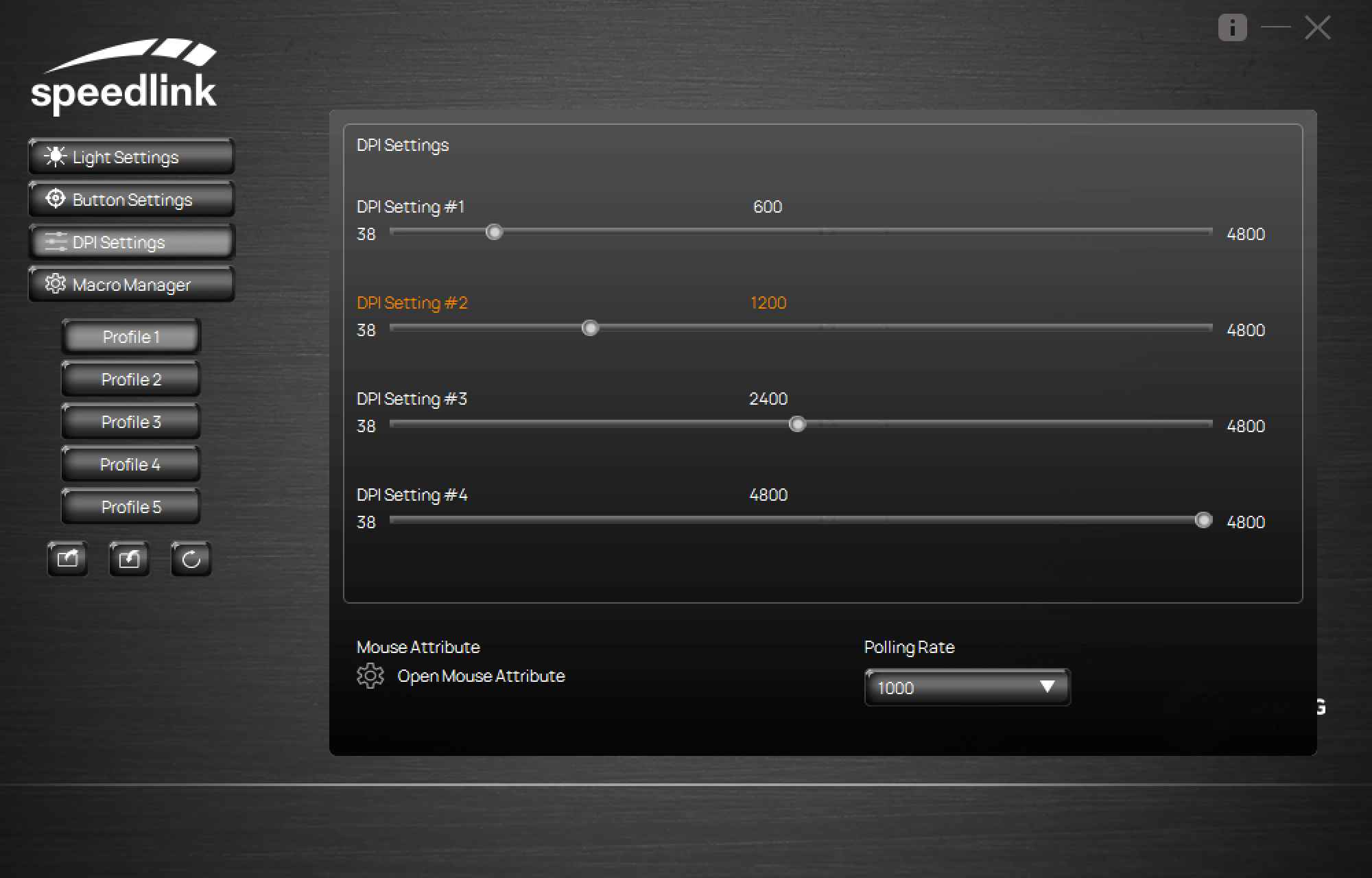Click the gear icon beside Open Mouse Attribute
The height and width of the screenshot is (878, 1372).
click(x=370, y=676)
